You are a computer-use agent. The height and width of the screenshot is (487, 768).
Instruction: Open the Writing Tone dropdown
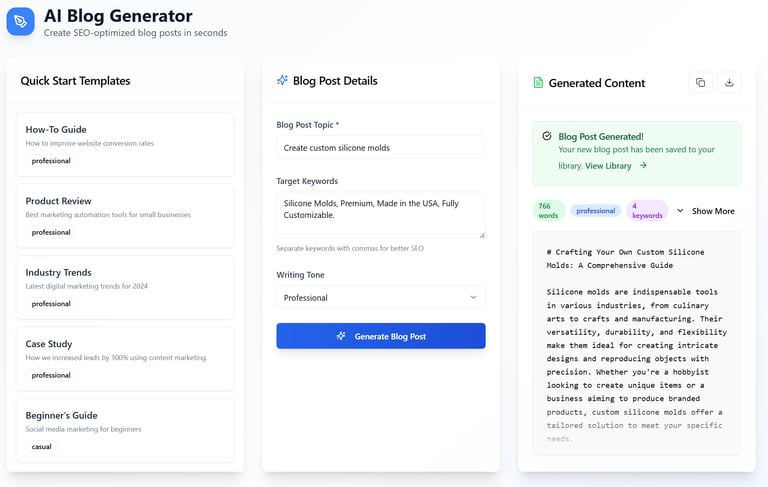380,297
